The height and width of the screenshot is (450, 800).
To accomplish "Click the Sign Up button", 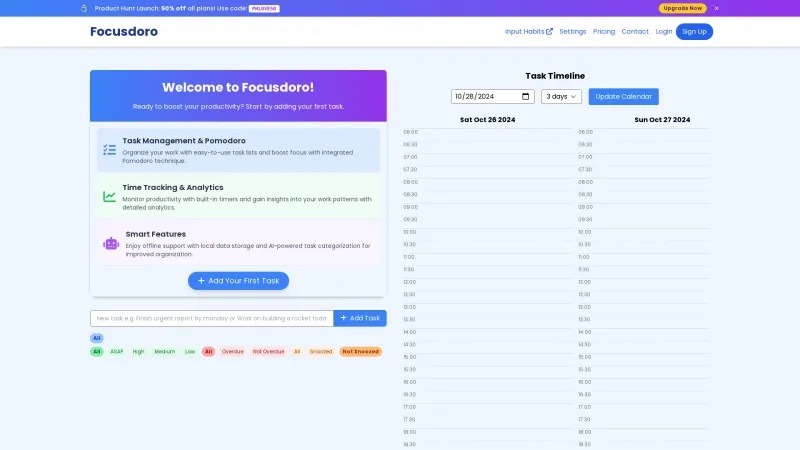I will pyautogui.click(x=694, y=32).
